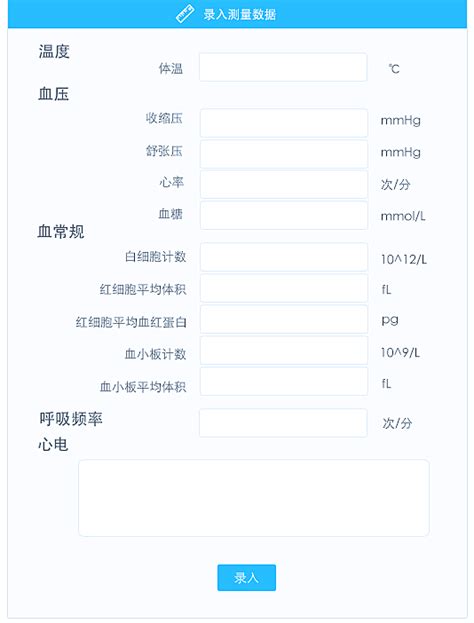Click the 血小板平均体积 input field

pyautogui.click(x=284, y=381)
